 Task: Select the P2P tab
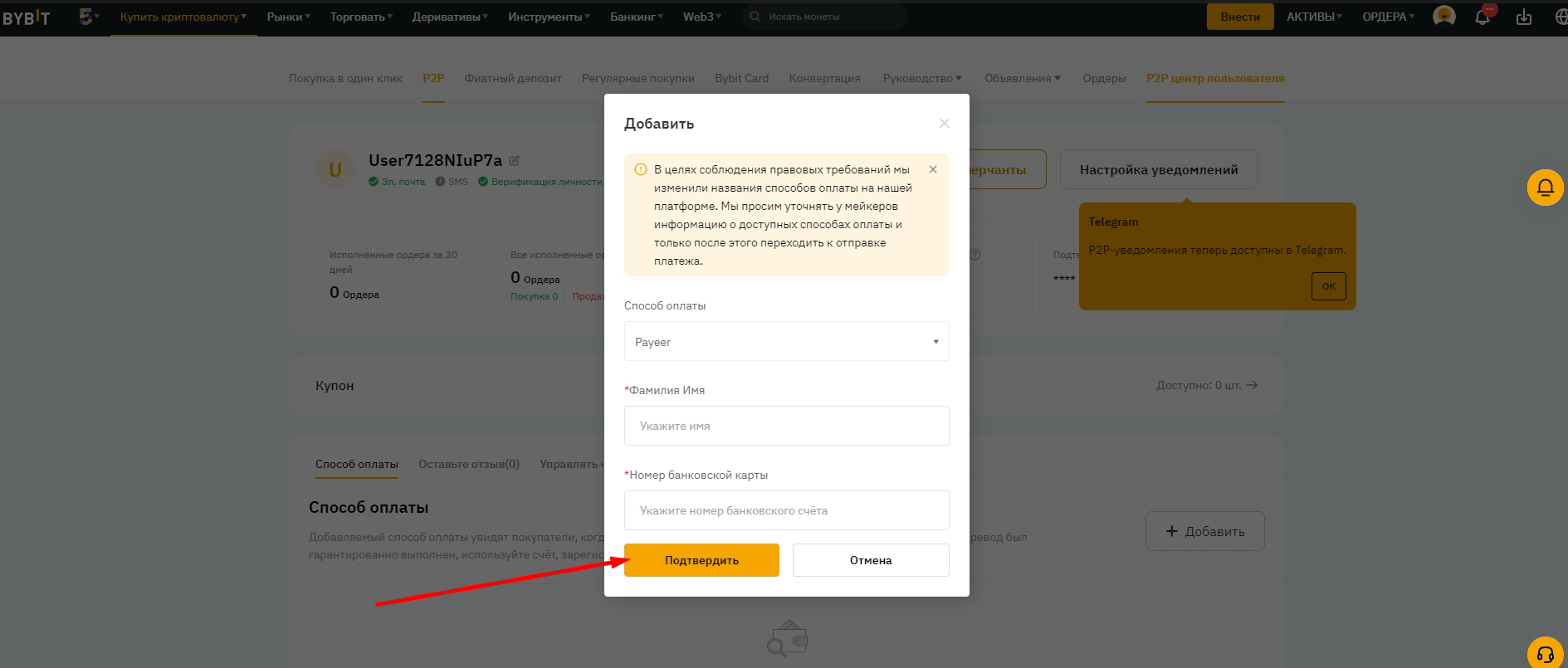[433, 78]
